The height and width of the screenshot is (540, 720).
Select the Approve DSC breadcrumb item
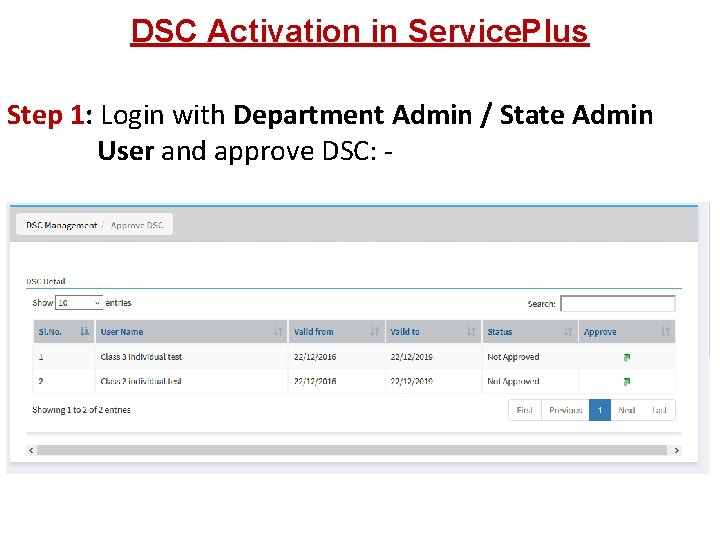click(137, 225)
